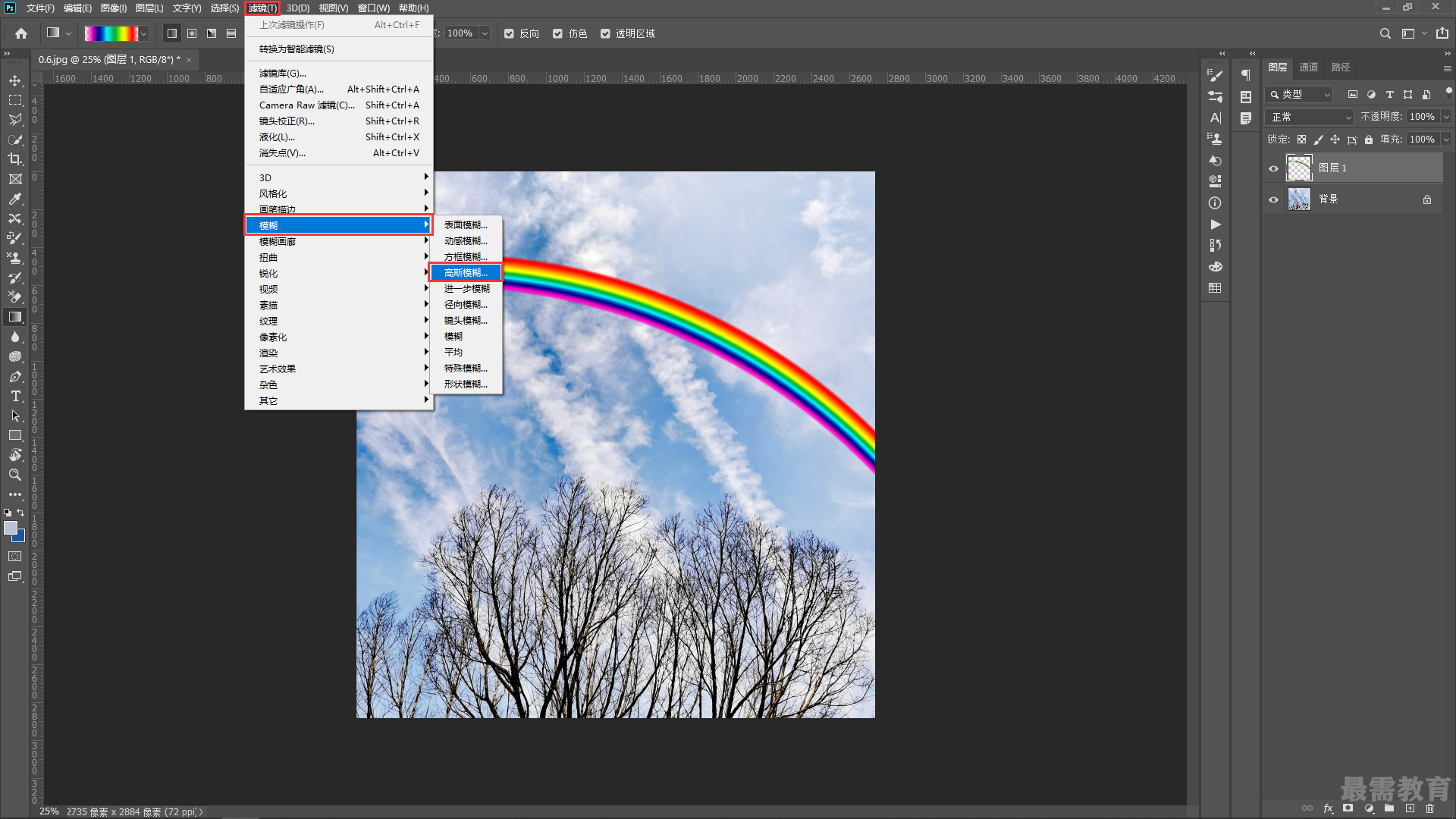This screenshot has width=1456, height=819.
Task: Open the search icon at top right
Action: 1385,33
